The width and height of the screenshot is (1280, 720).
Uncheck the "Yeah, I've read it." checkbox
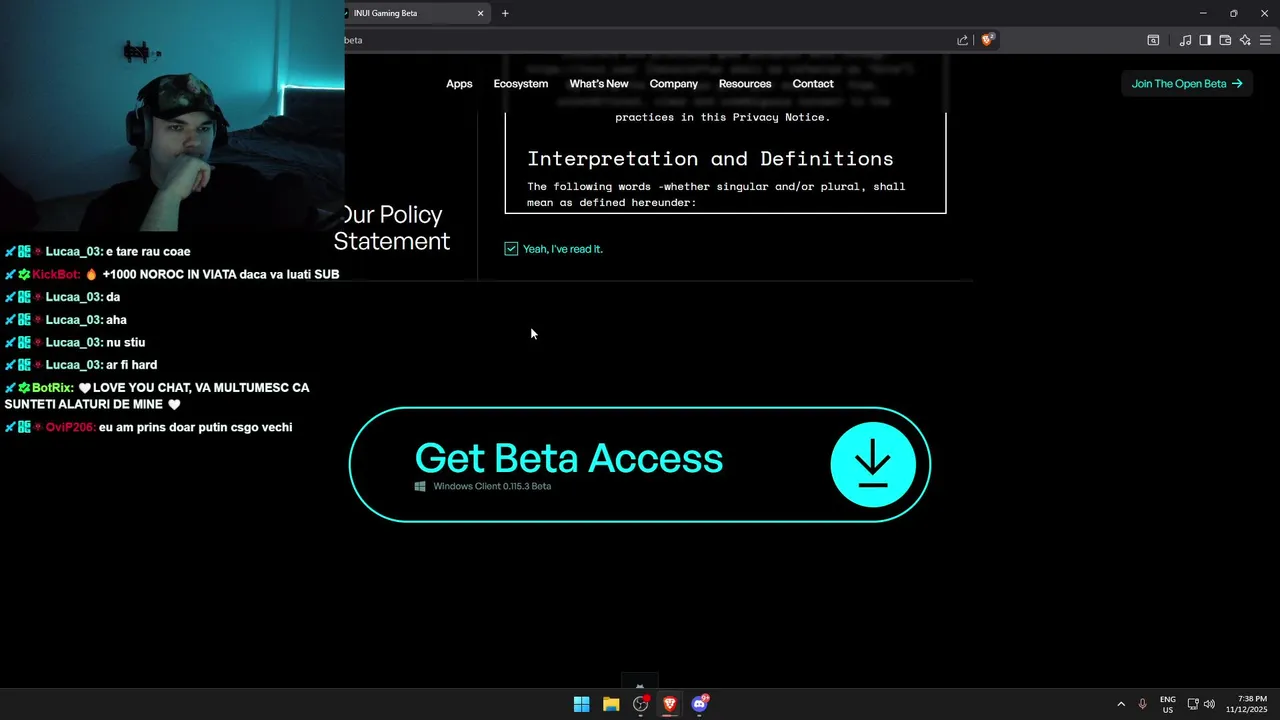pyautogui.click(x=511, y=248)
